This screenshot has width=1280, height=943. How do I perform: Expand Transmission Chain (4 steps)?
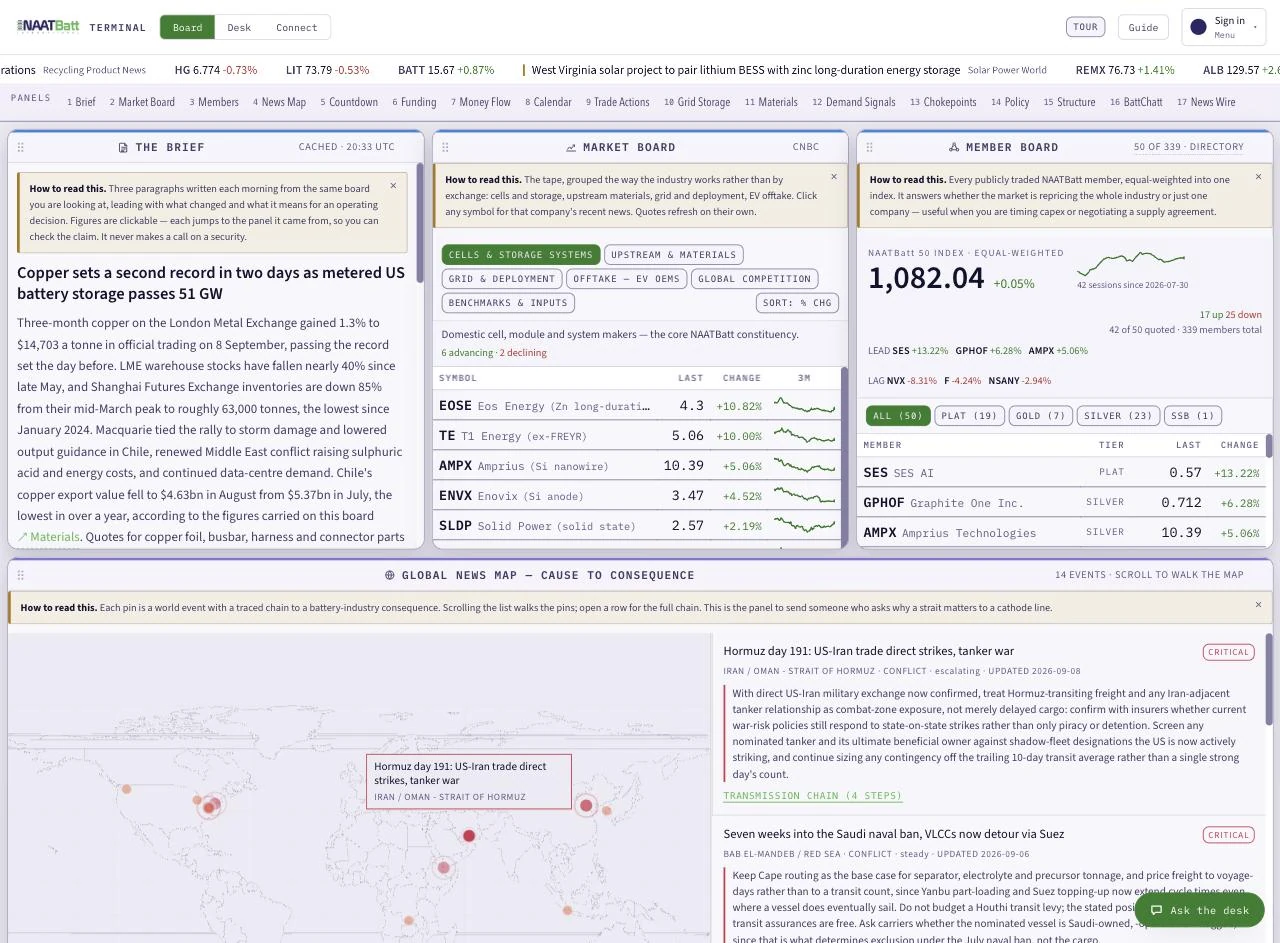click(813, 796)
